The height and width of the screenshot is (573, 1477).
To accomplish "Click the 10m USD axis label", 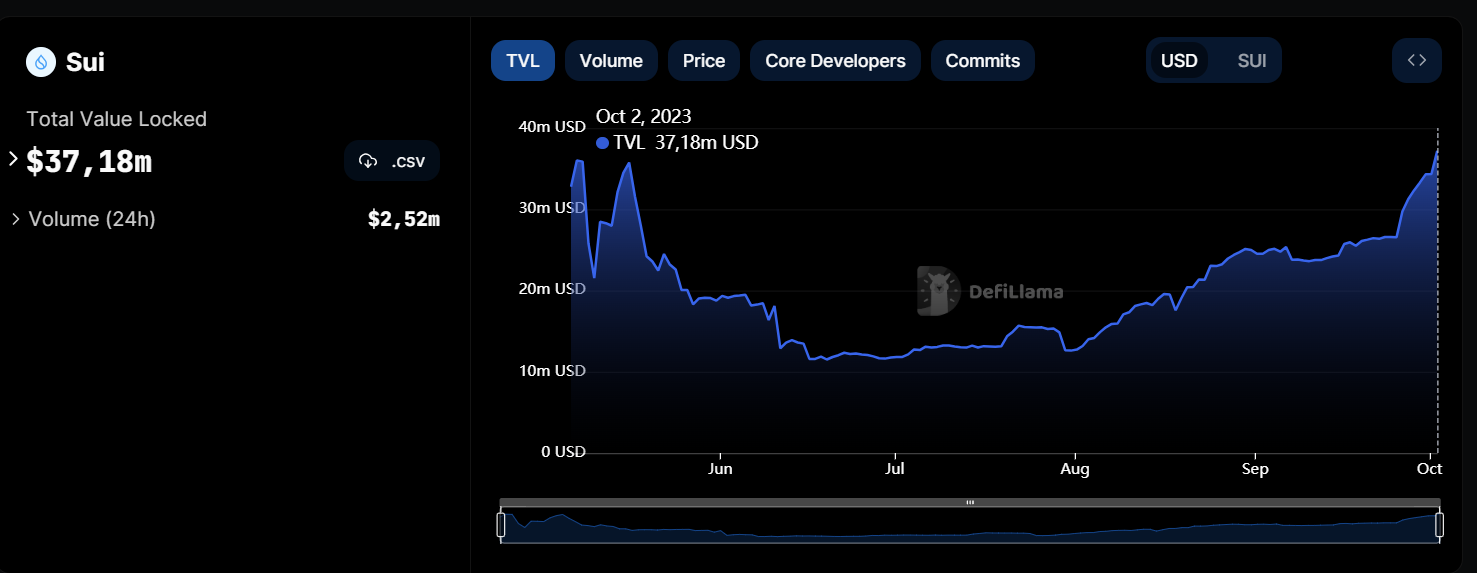I will click(552, 371).
